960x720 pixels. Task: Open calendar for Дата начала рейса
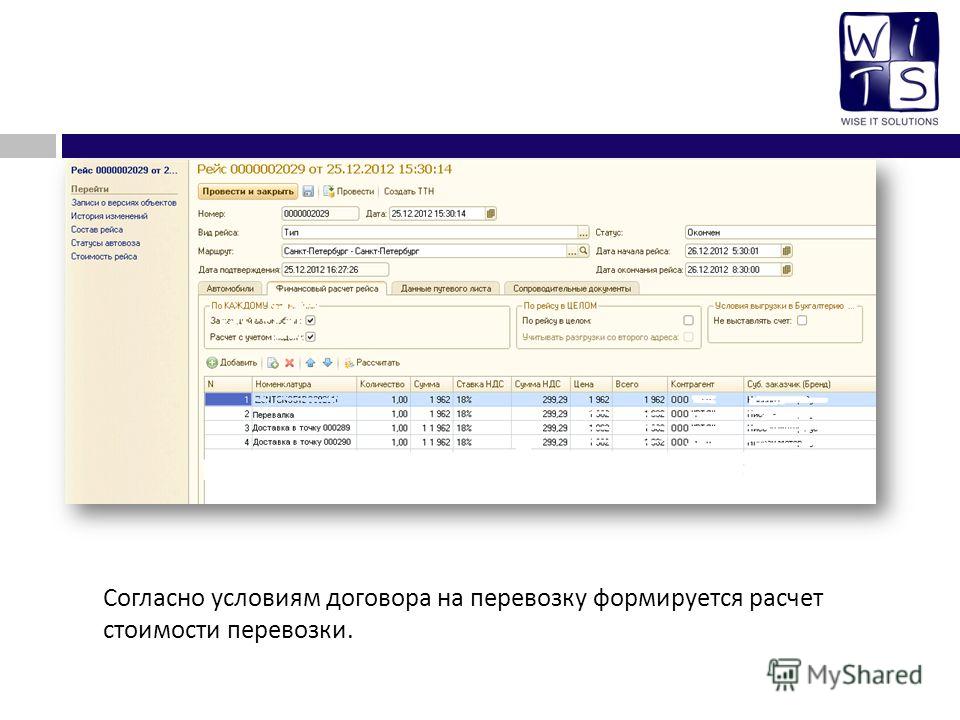[787, 251]
